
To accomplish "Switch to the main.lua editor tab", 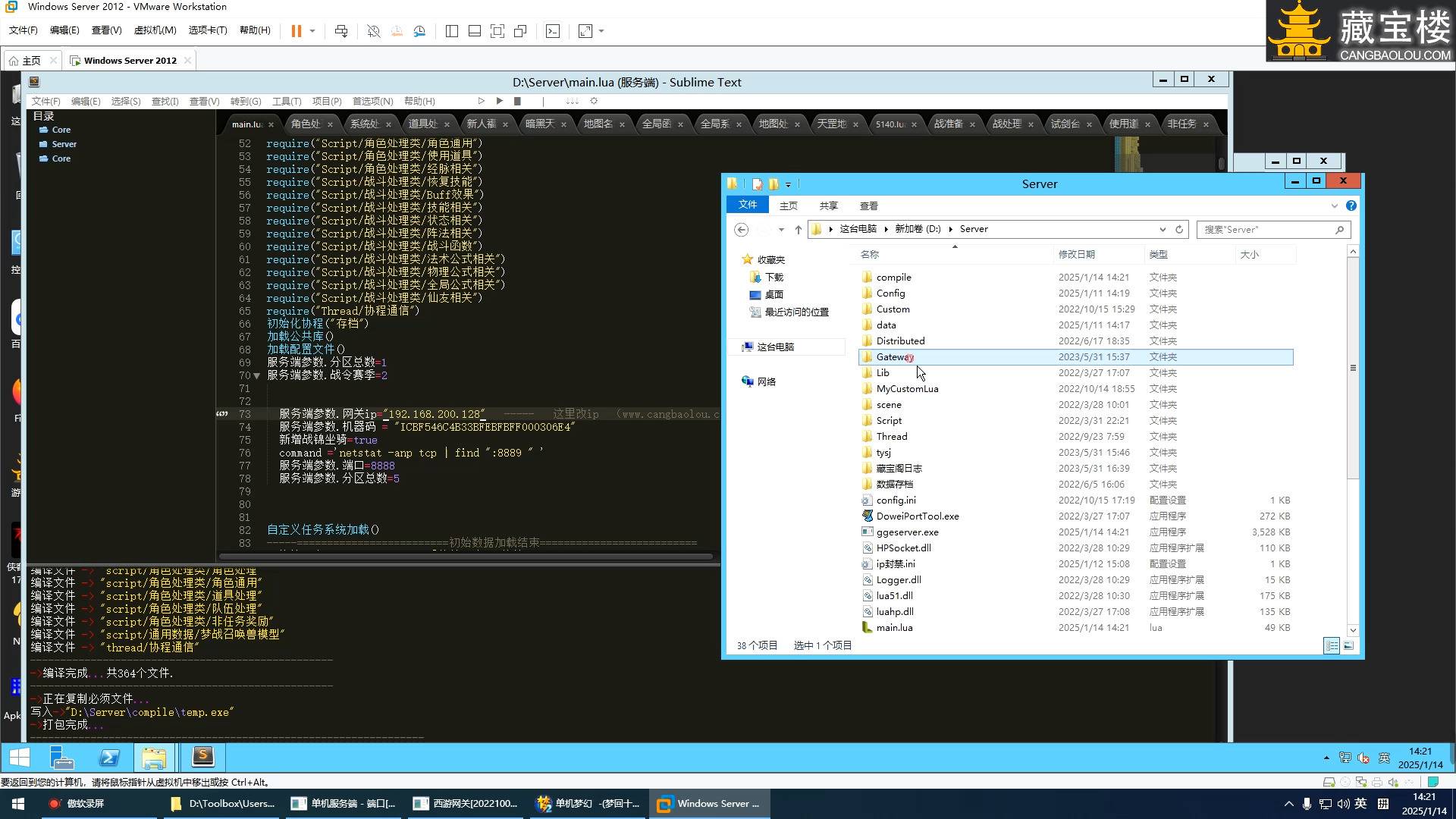I will pos(246,124).
